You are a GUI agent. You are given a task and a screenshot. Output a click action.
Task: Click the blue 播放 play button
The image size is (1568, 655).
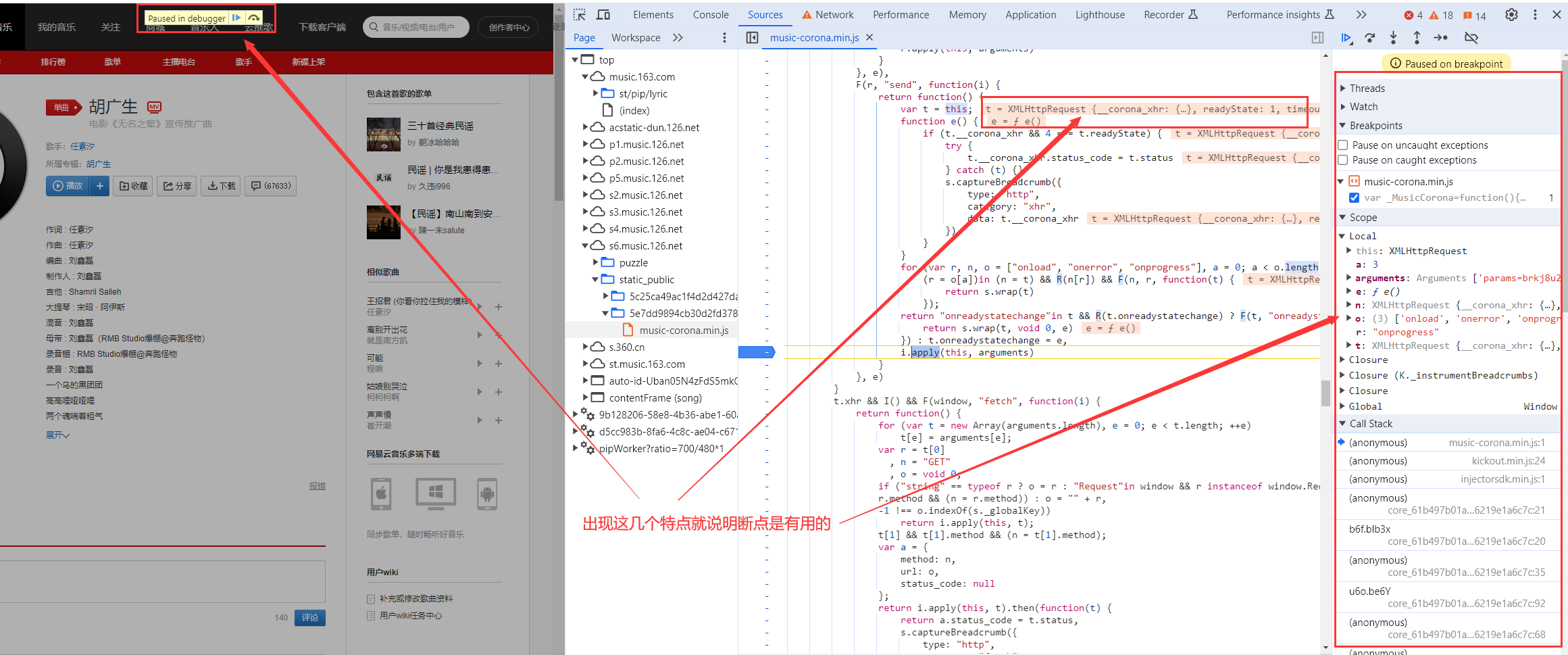(68, 186)
